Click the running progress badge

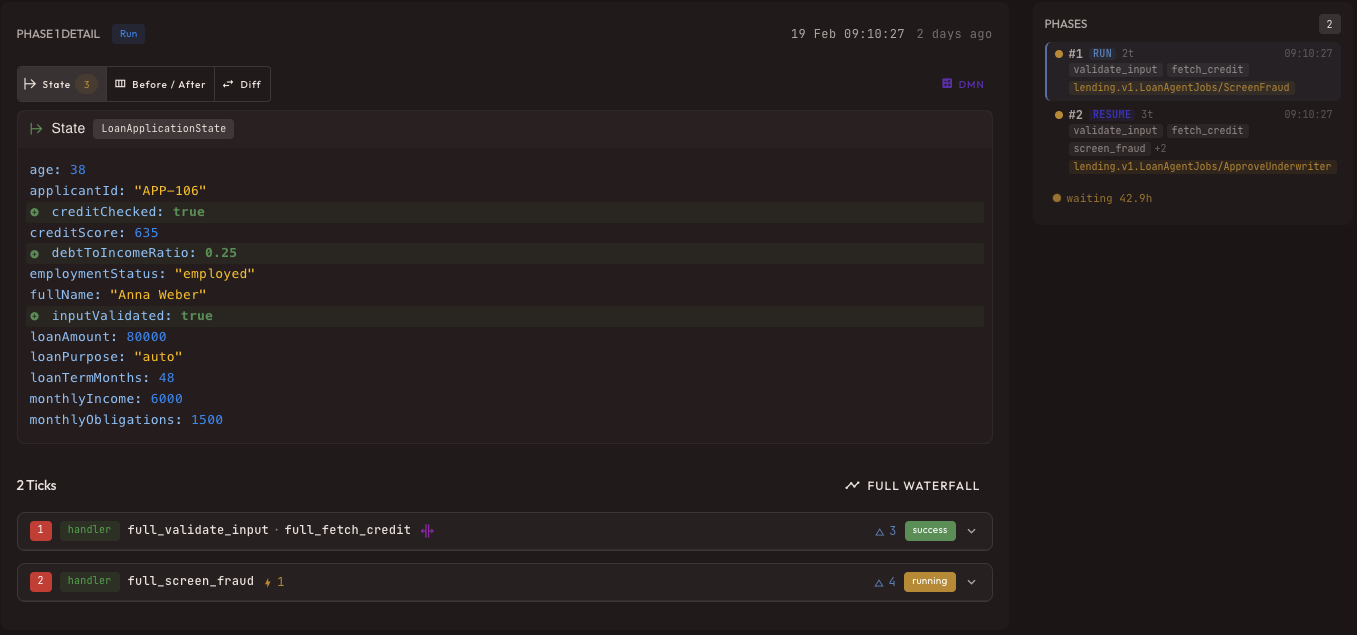coord(929,581)
